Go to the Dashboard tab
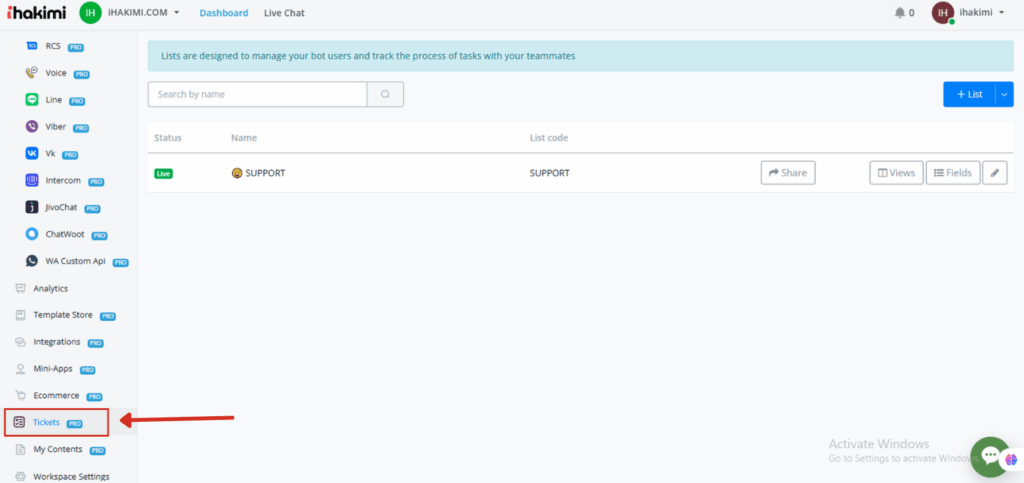Image resolution: width=1024 pixels, height=483 pixels. (x=224, y=13)
